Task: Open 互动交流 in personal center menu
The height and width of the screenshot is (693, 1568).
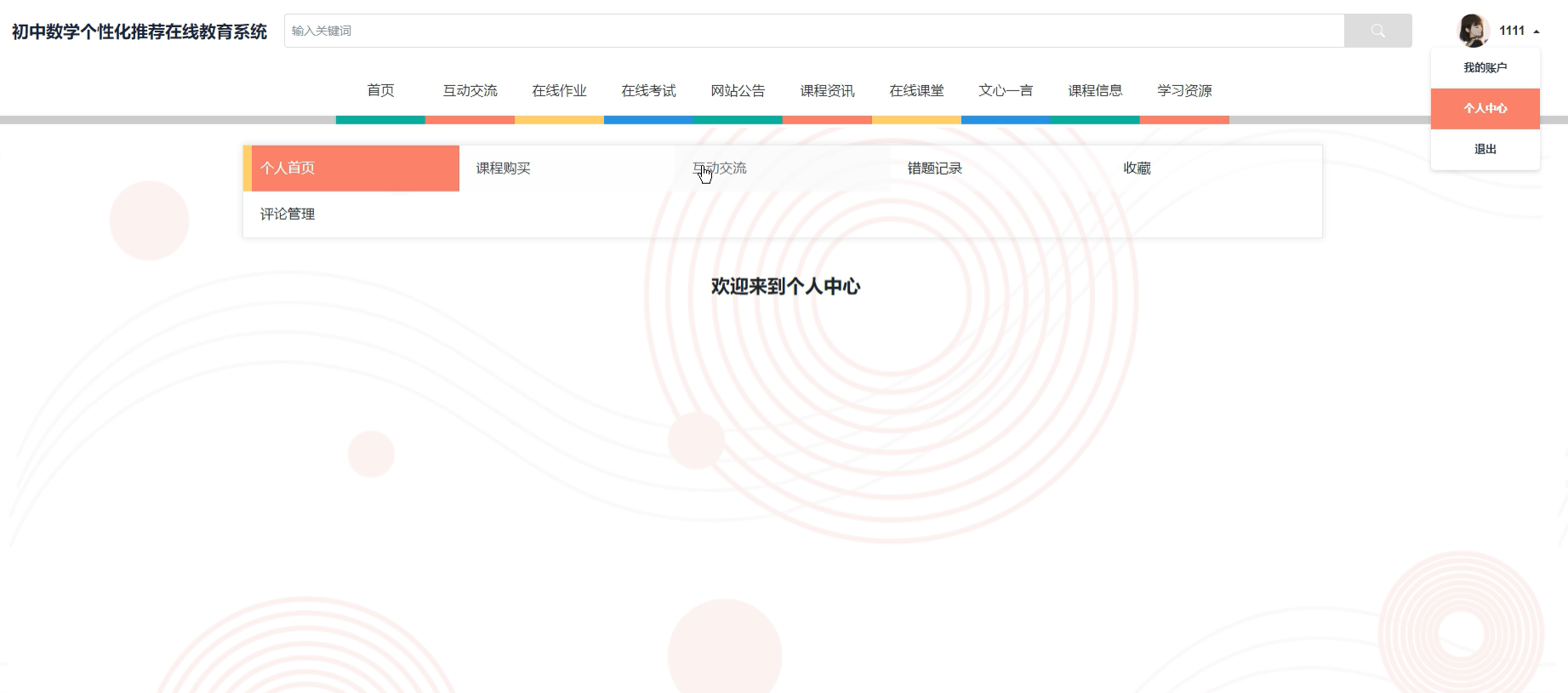Action: click(783, 169)
